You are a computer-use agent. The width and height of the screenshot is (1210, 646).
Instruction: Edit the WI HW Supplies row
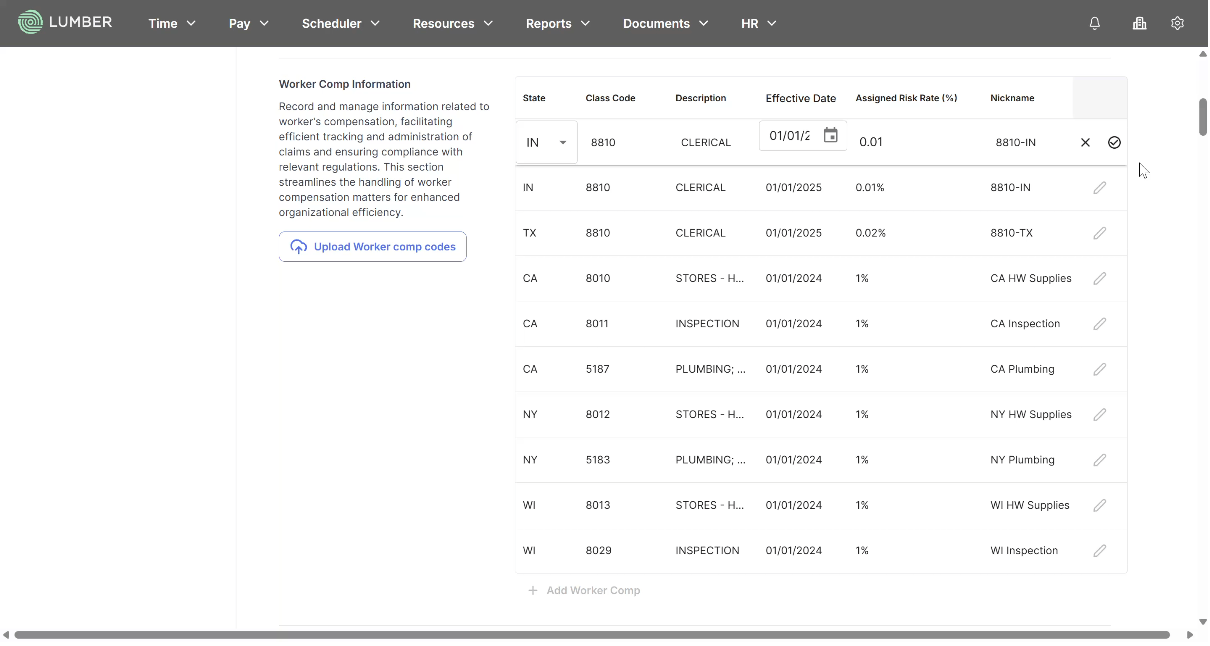1100,505
